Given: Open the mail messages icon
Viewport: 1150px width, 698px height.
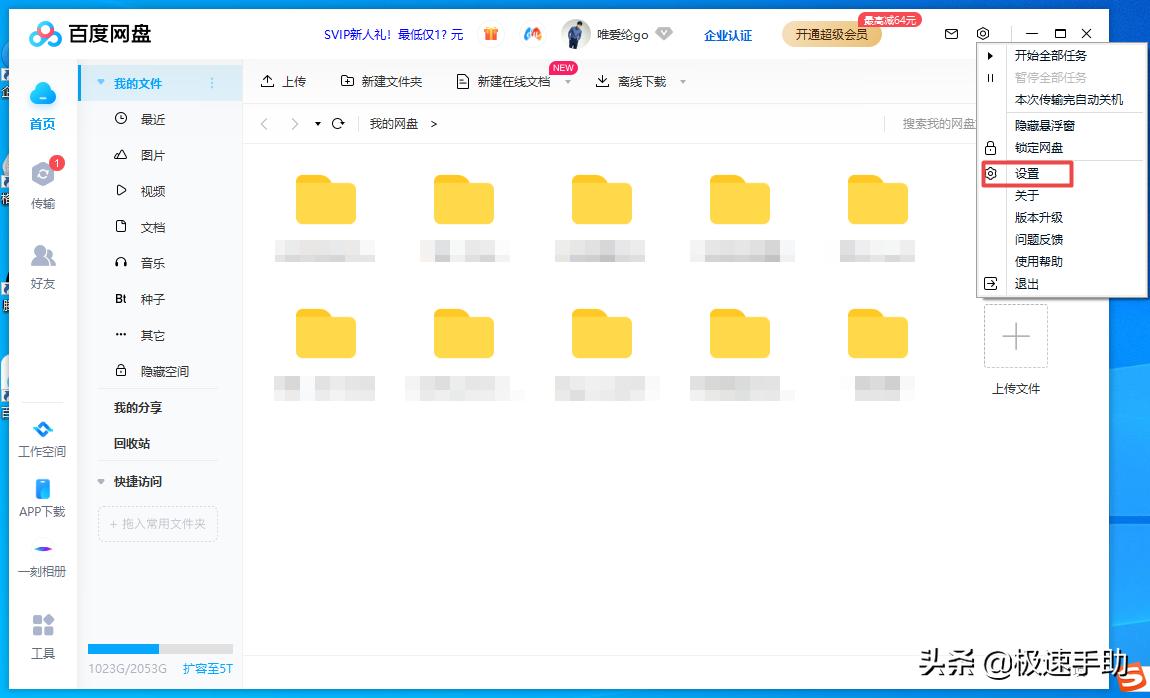Looking at the screenshot, I should (951, 34).
